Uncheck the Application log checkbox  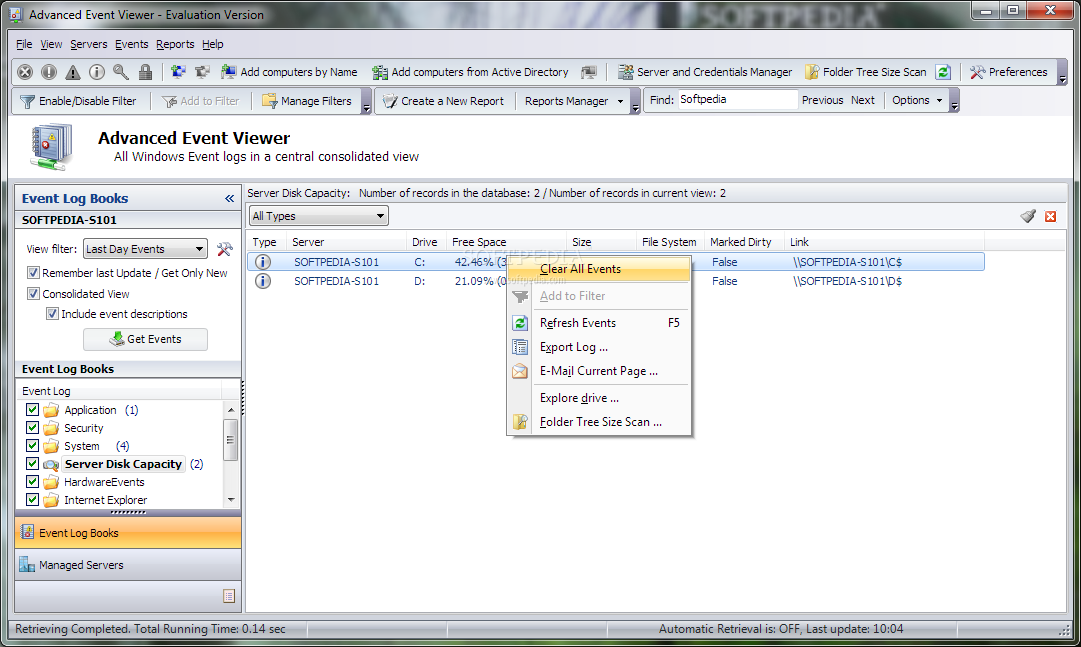tap(32, 409)
